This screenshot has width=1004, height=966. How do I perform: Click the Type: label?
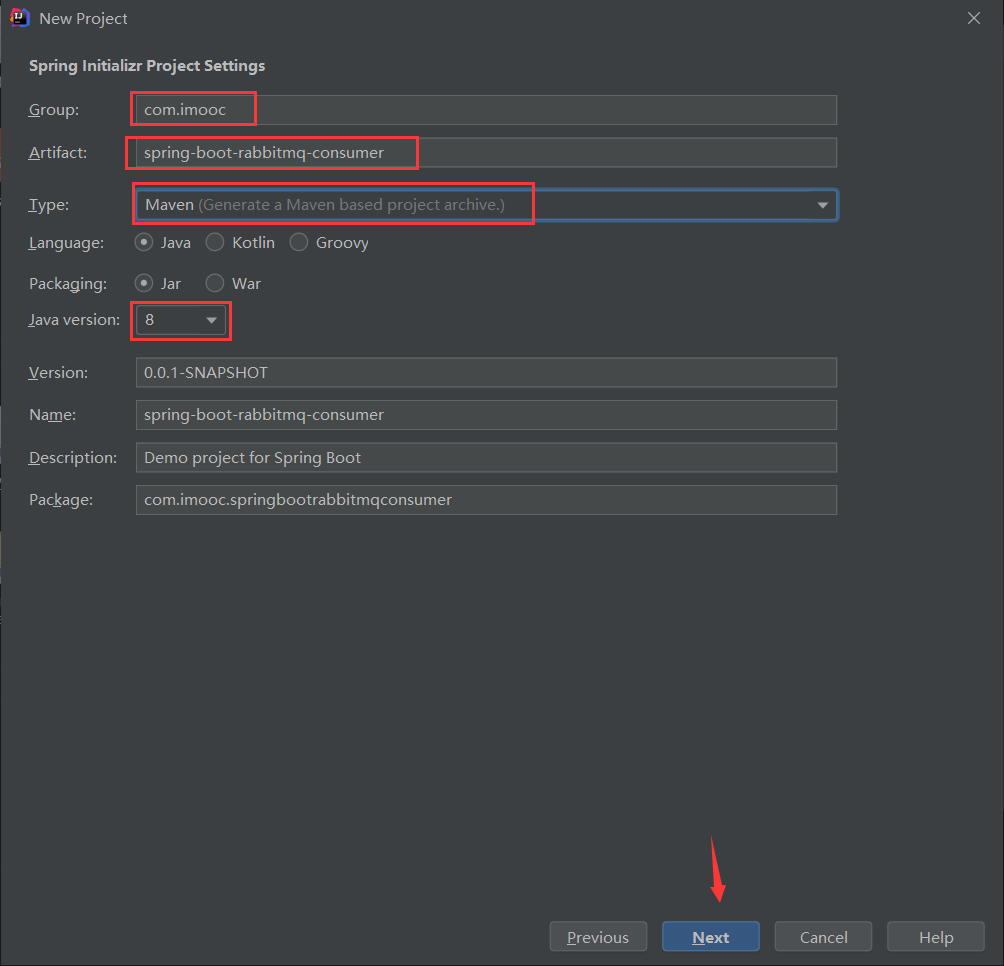pos(49,205)
